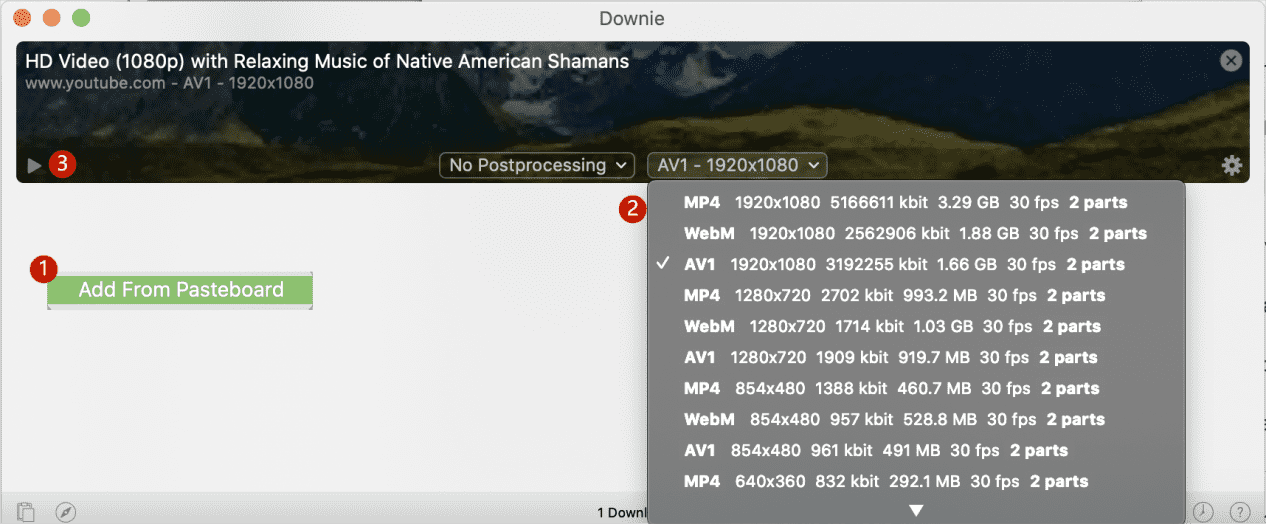Screen dimensions: 1266x524
Task: Click the help question mark icon
Action: pos(1239,511)
